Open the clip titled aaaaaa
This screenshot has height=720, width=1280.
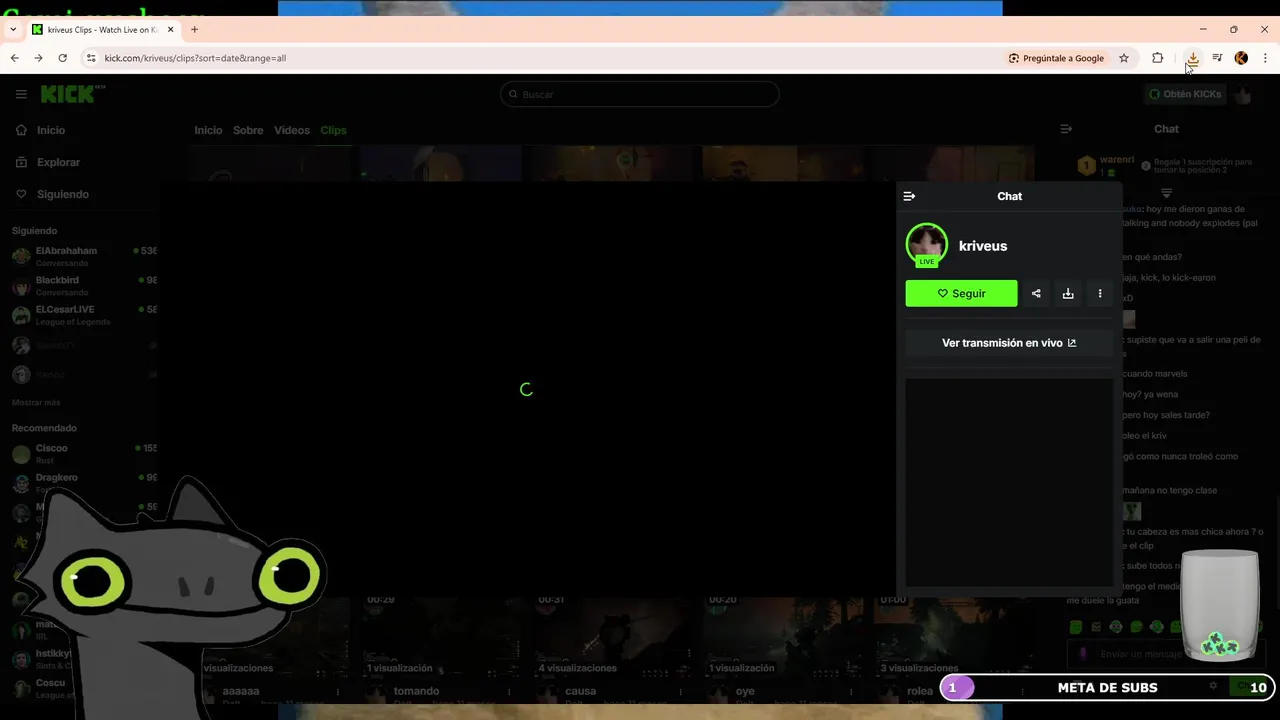click(x=241, y=691)
